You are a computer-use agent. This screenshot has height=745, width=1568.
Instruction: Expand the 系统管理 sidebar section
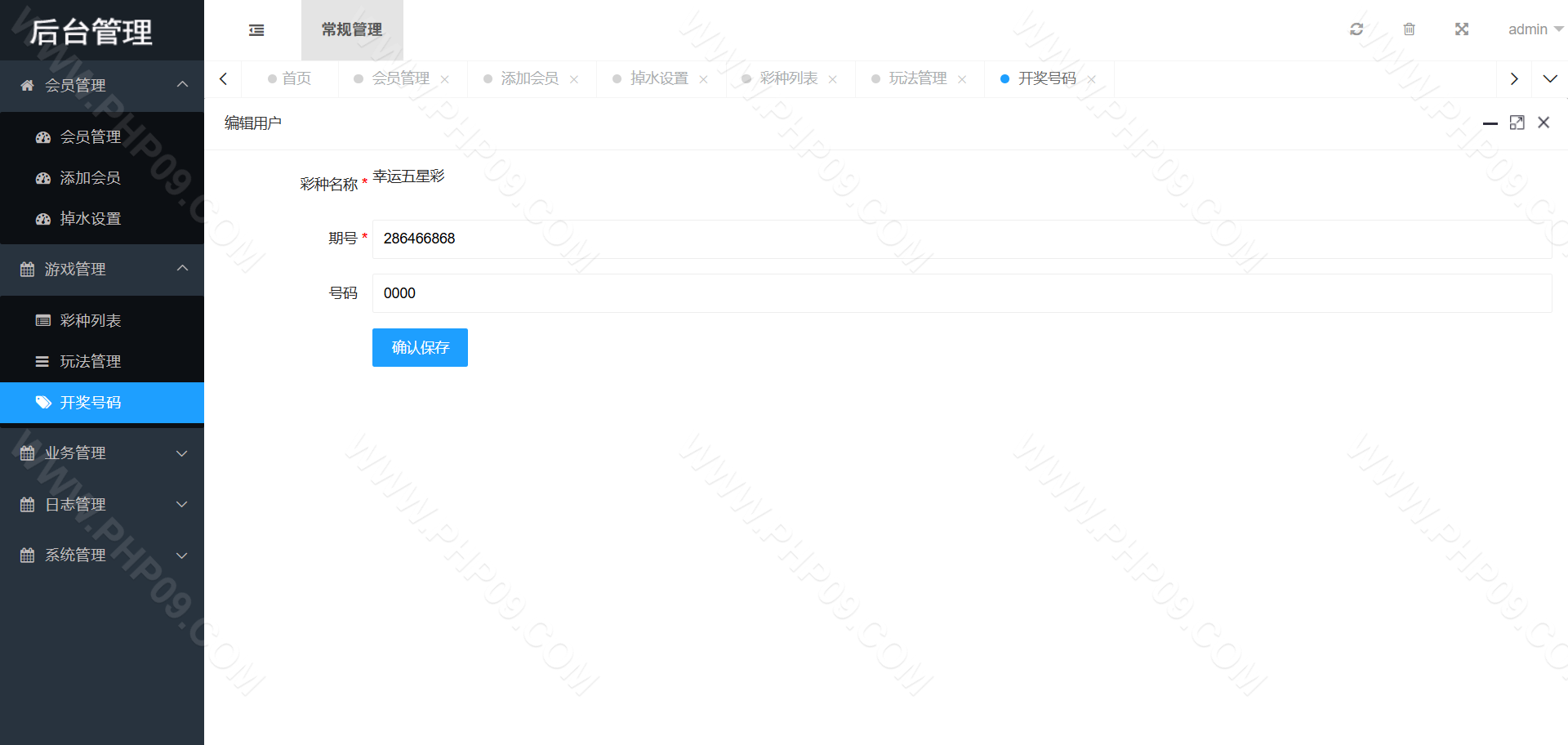[x=102, y=555]
